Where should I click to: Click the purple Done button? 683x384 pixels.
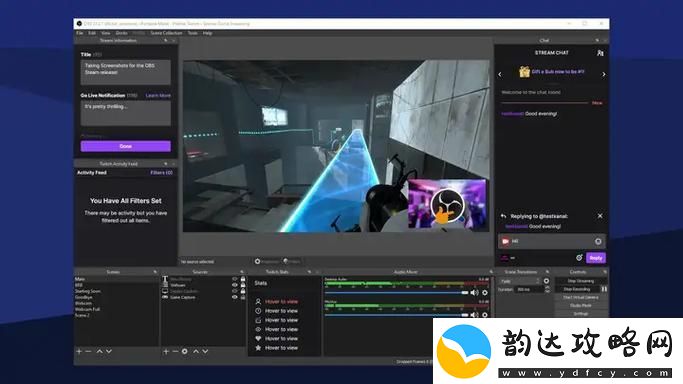point(125,146)
